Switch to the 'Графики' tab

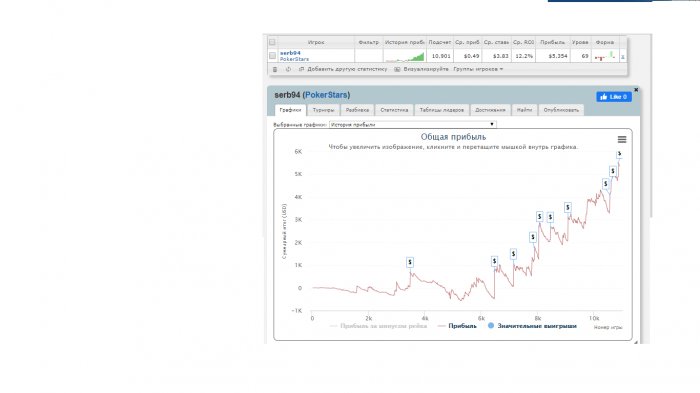(x=290, y=110)
